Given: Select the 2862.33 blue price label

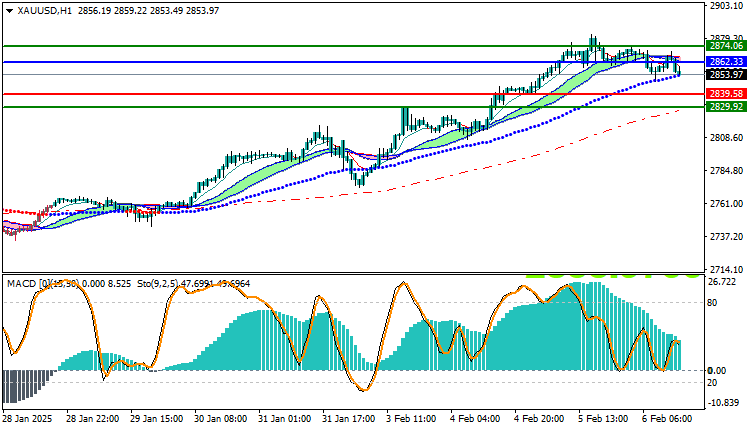Looking at the screenshot, I should coord(726,62).
